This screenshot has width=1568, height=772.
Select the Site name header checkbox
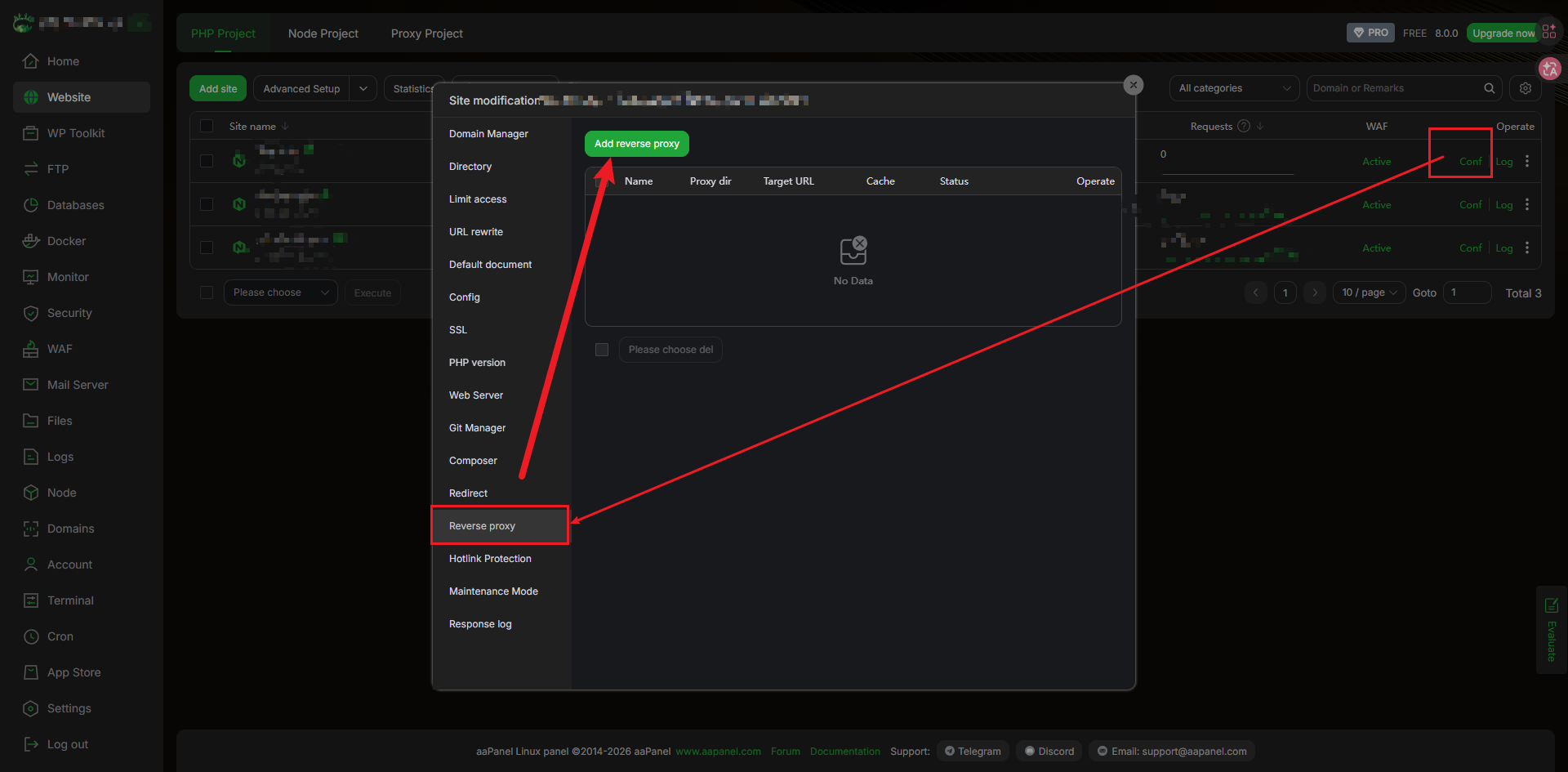(x=207, y=127)
